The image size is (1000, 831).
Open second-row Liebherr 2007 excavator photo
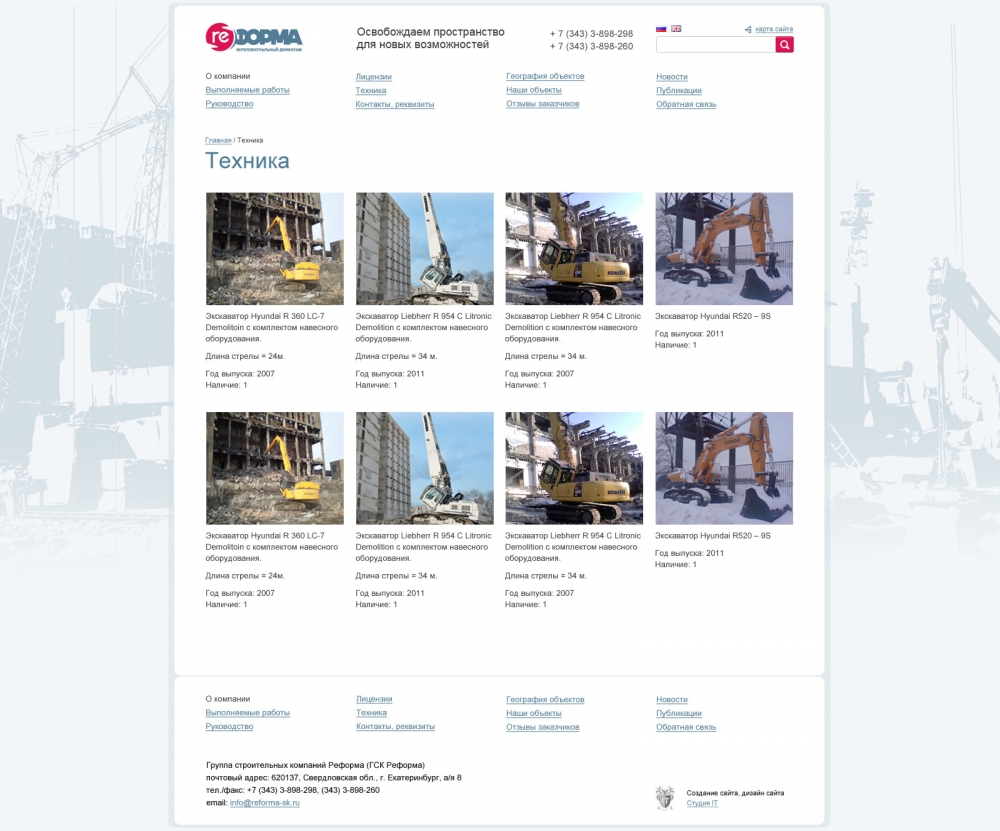pos(574,468)
